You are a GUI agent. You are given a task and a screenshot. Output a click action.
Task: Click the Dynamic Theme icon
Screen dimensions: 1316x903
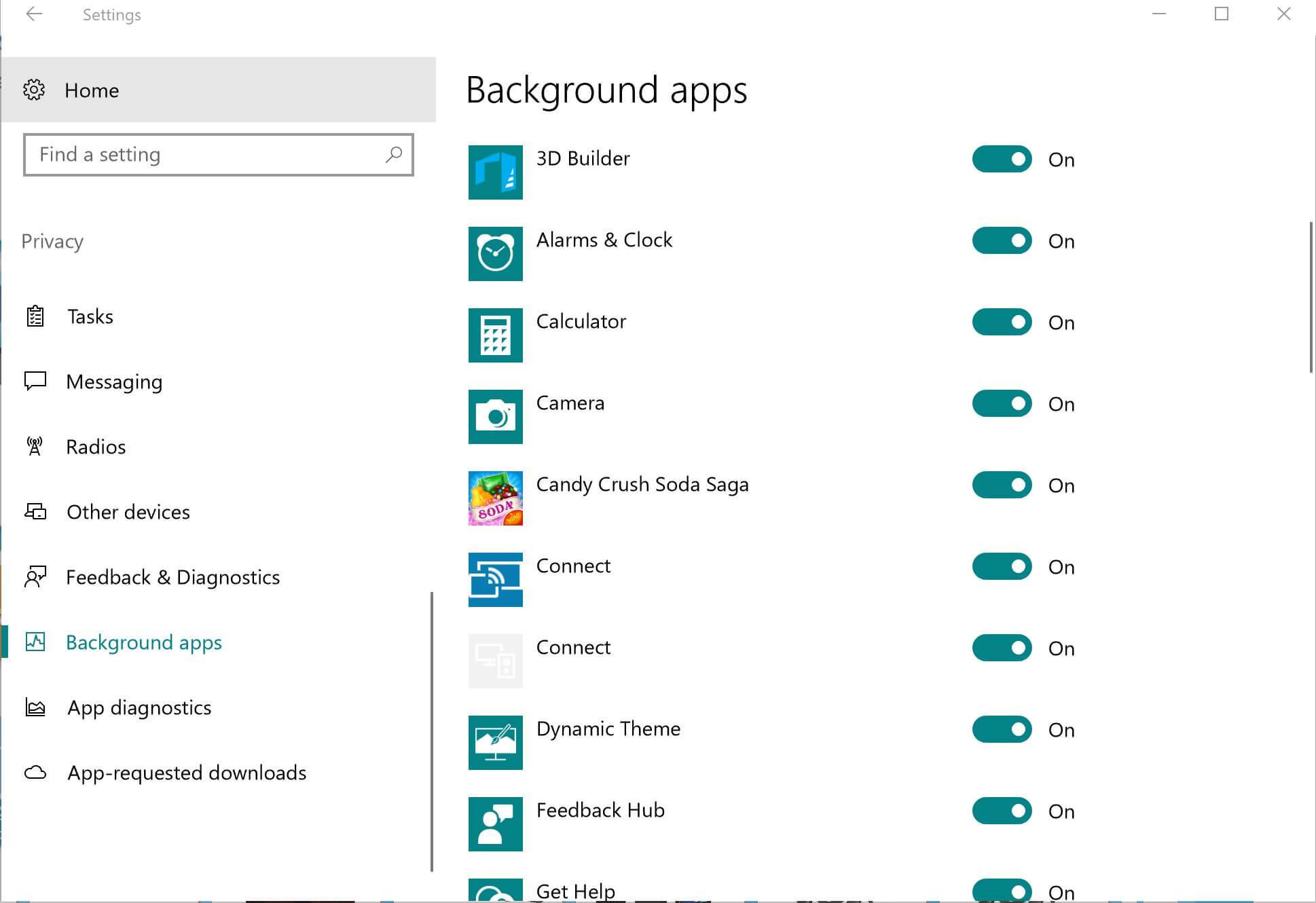click(495, 742)
